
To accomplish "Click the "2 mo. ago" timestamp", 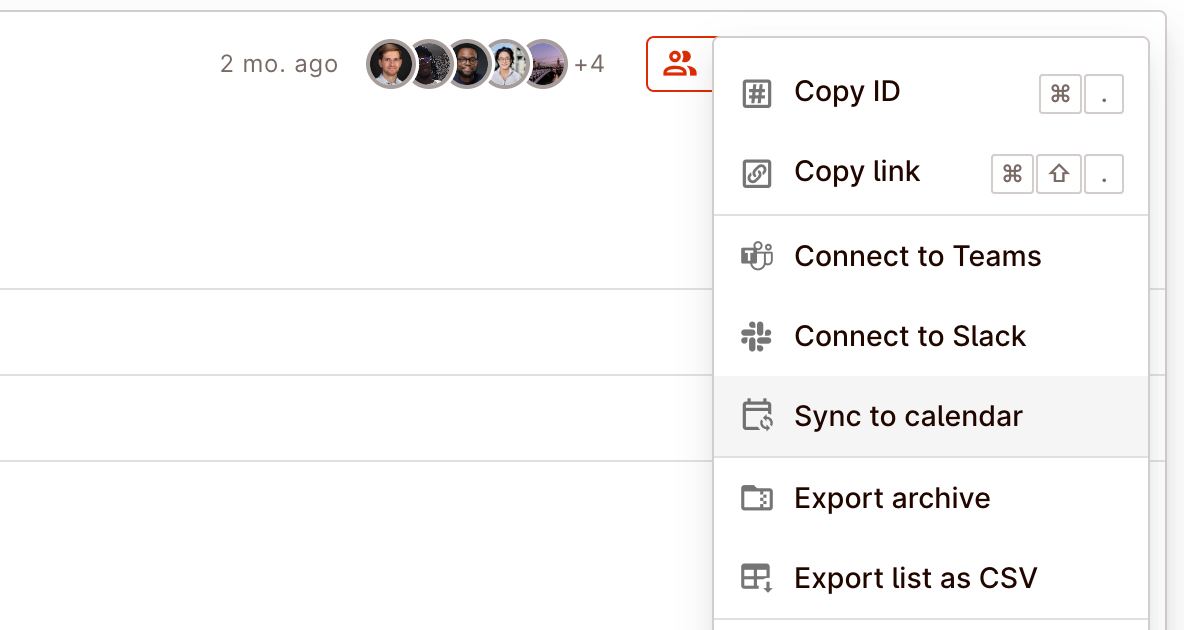I will click(279, 65).
